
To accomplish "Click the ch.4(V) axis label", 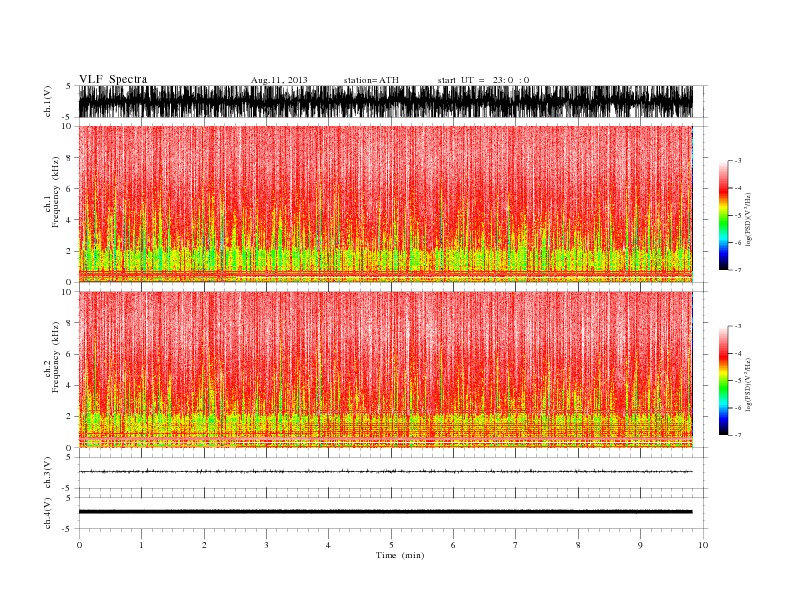I will coord(48,513).
